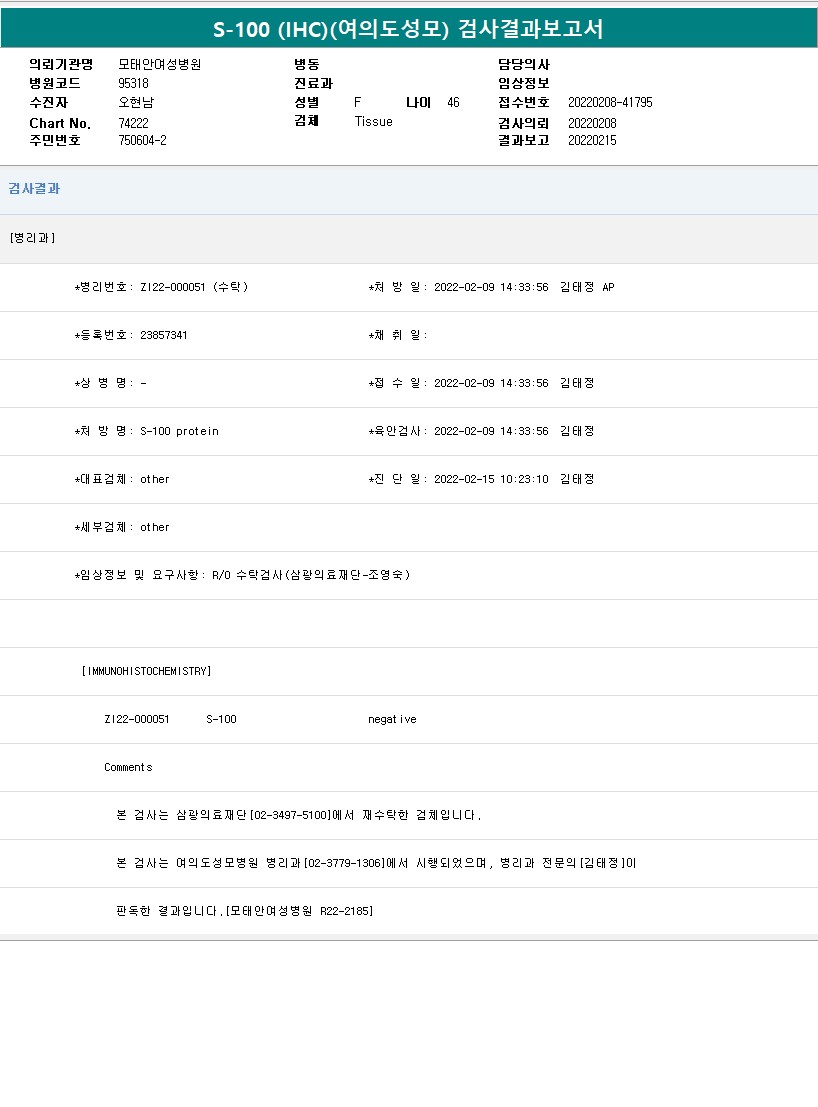Select the 처방명 S-100 protein text
This screenshot has height=1107, width=818.
179,431
